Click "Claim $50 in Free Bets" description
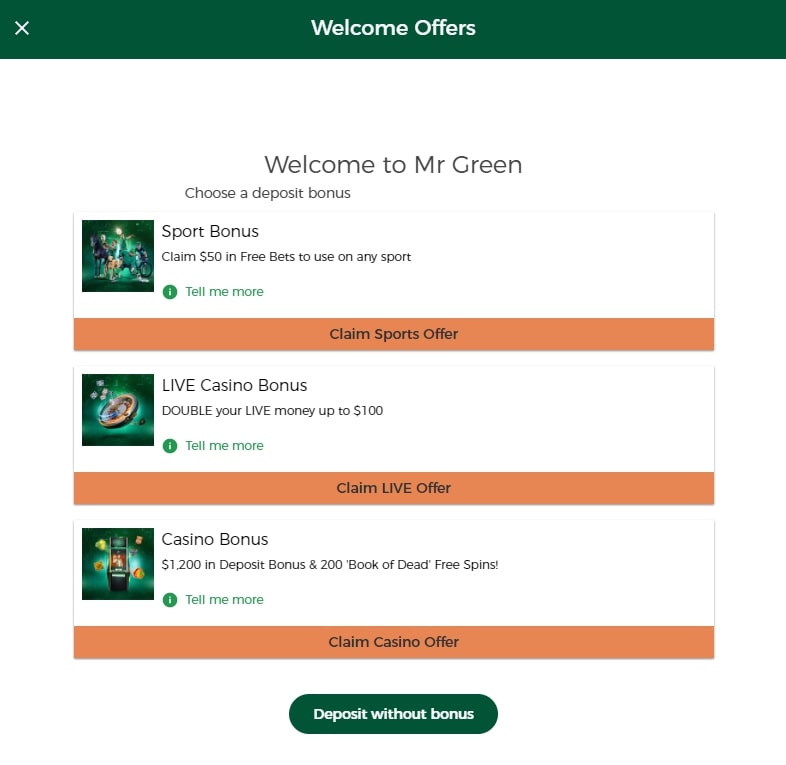 pyautogui.click(x=286, y=257)
